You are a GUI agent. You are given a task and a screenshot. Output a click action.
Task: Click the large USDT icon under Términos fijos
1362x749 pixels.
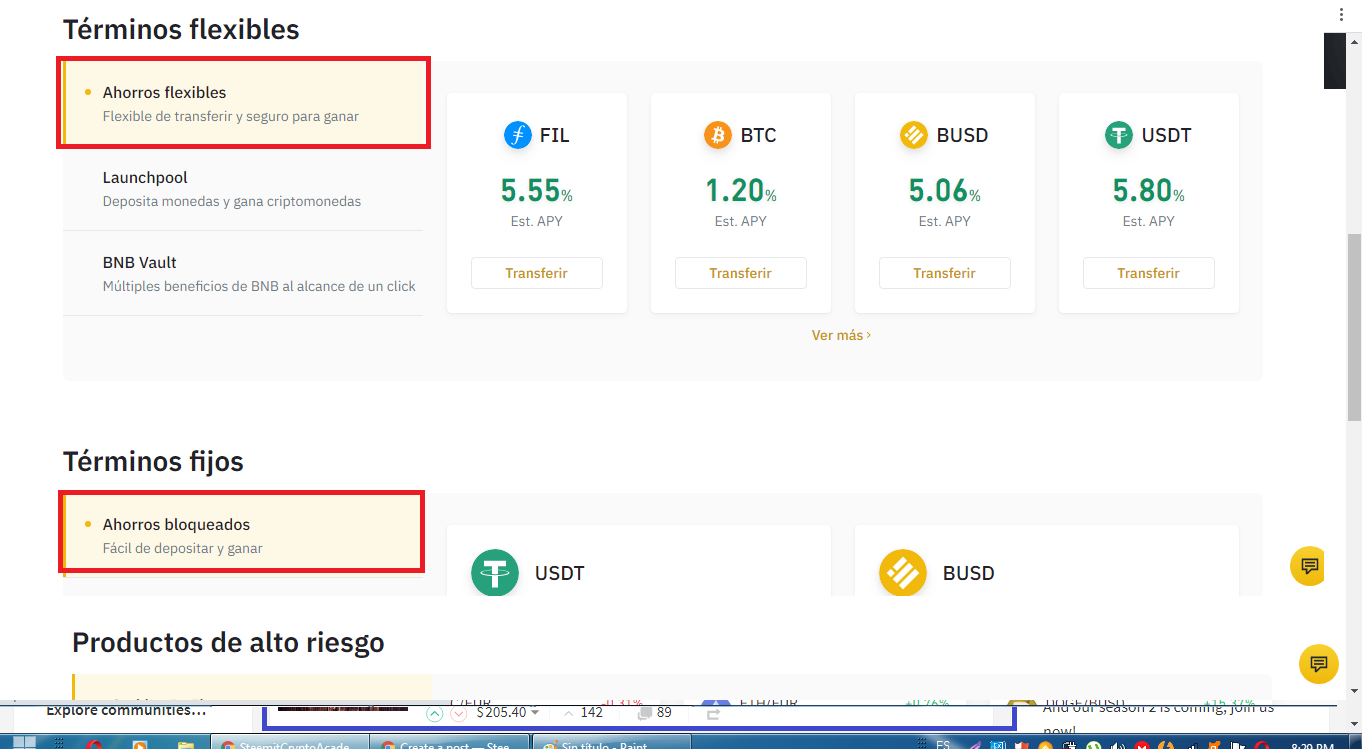pyautogui.click(x=495, y=573)
